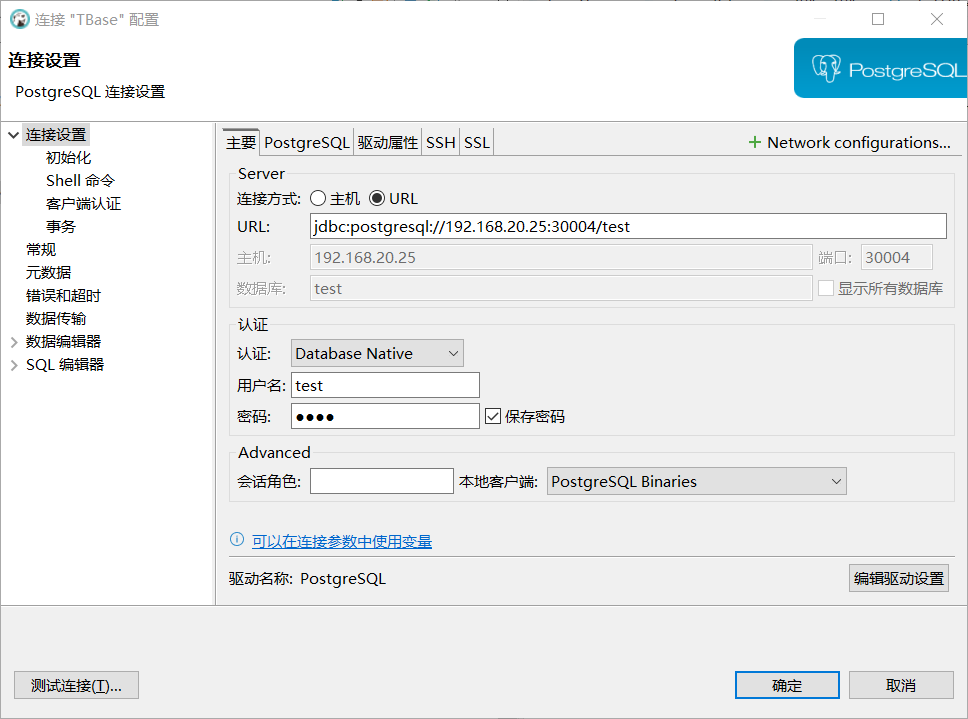Switch to the 主要 tab
This screenshot has width=968, height=719.
click(x=241, y=143)
